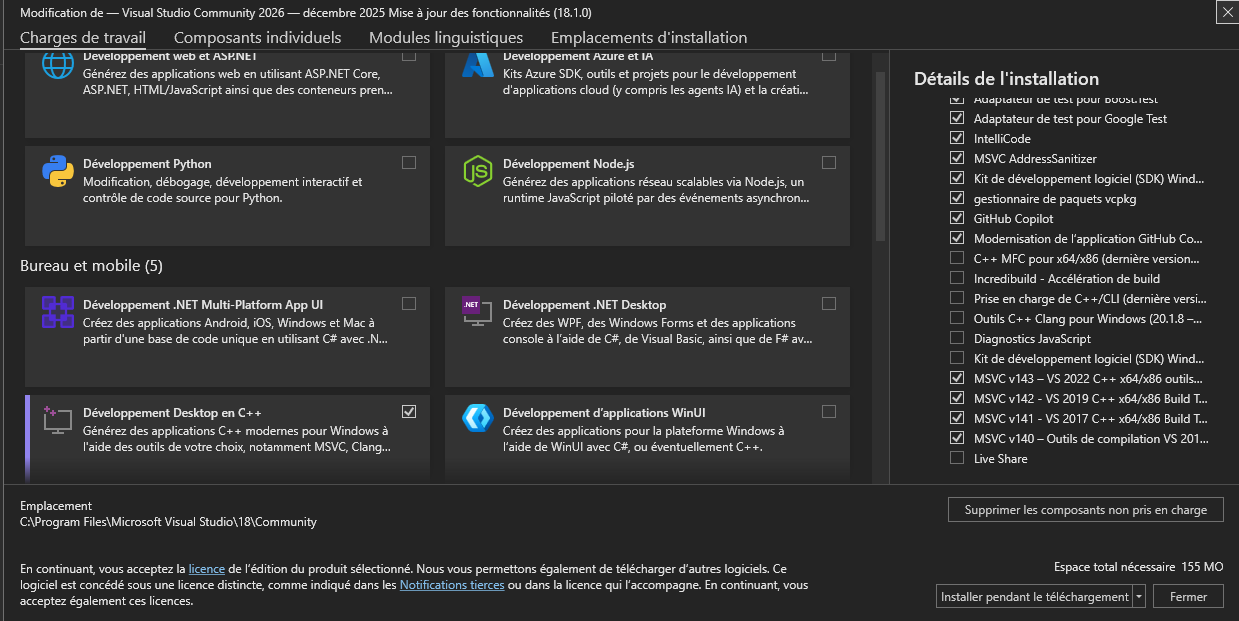Open the Notifications tierces link
Image resolution: width=1239 pixels, height=621 pixels.
click(452, 585)
